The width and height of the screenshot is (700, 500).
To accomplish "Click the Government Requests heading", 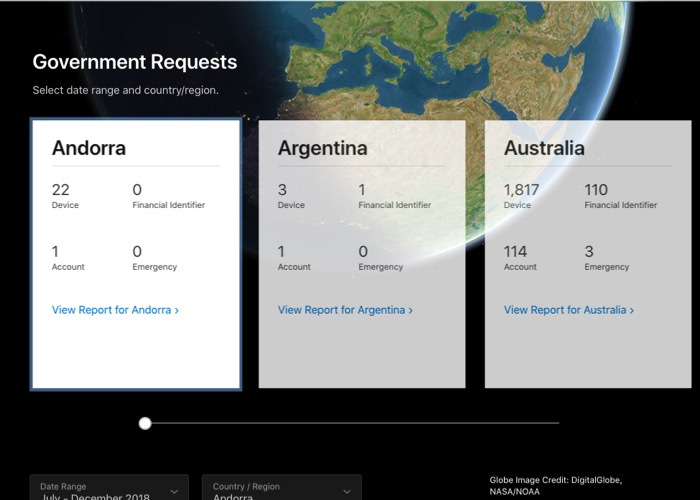I will [x=135, y=62].
